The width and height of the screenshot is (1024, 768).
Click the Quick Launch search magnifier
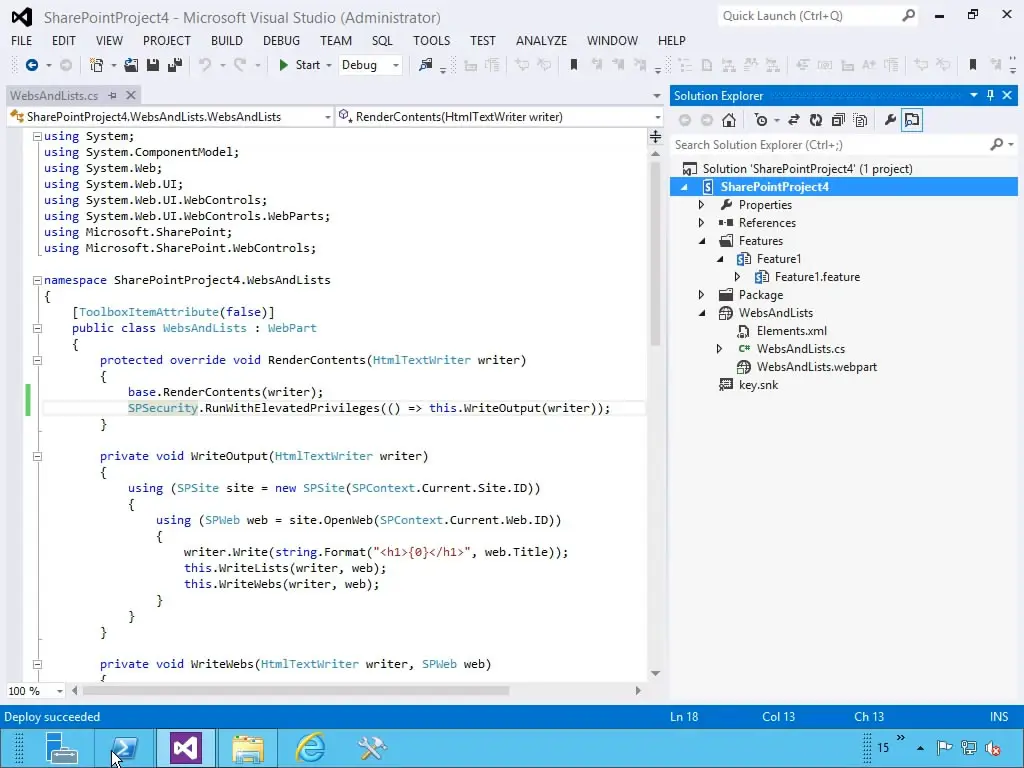(908, 16)
